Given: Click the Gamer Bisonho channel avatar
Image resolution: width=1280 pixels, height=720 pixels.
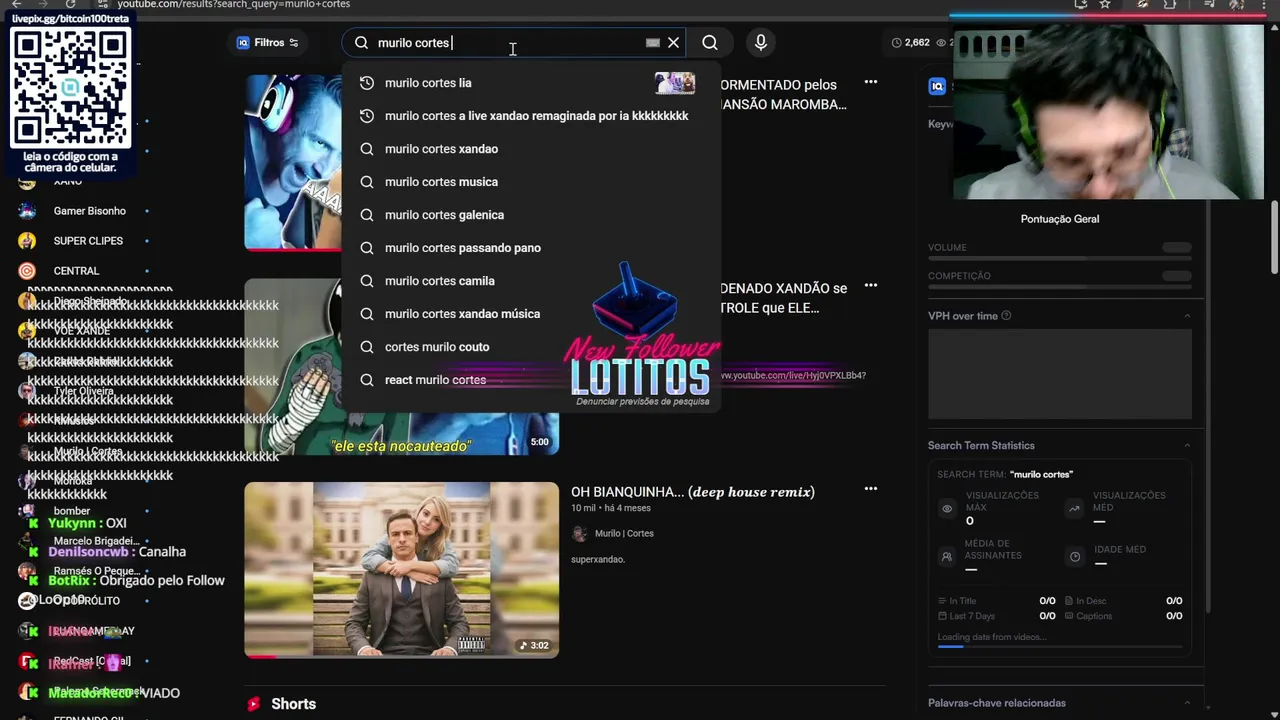Looking at the screenshot, I should (27, 211).
